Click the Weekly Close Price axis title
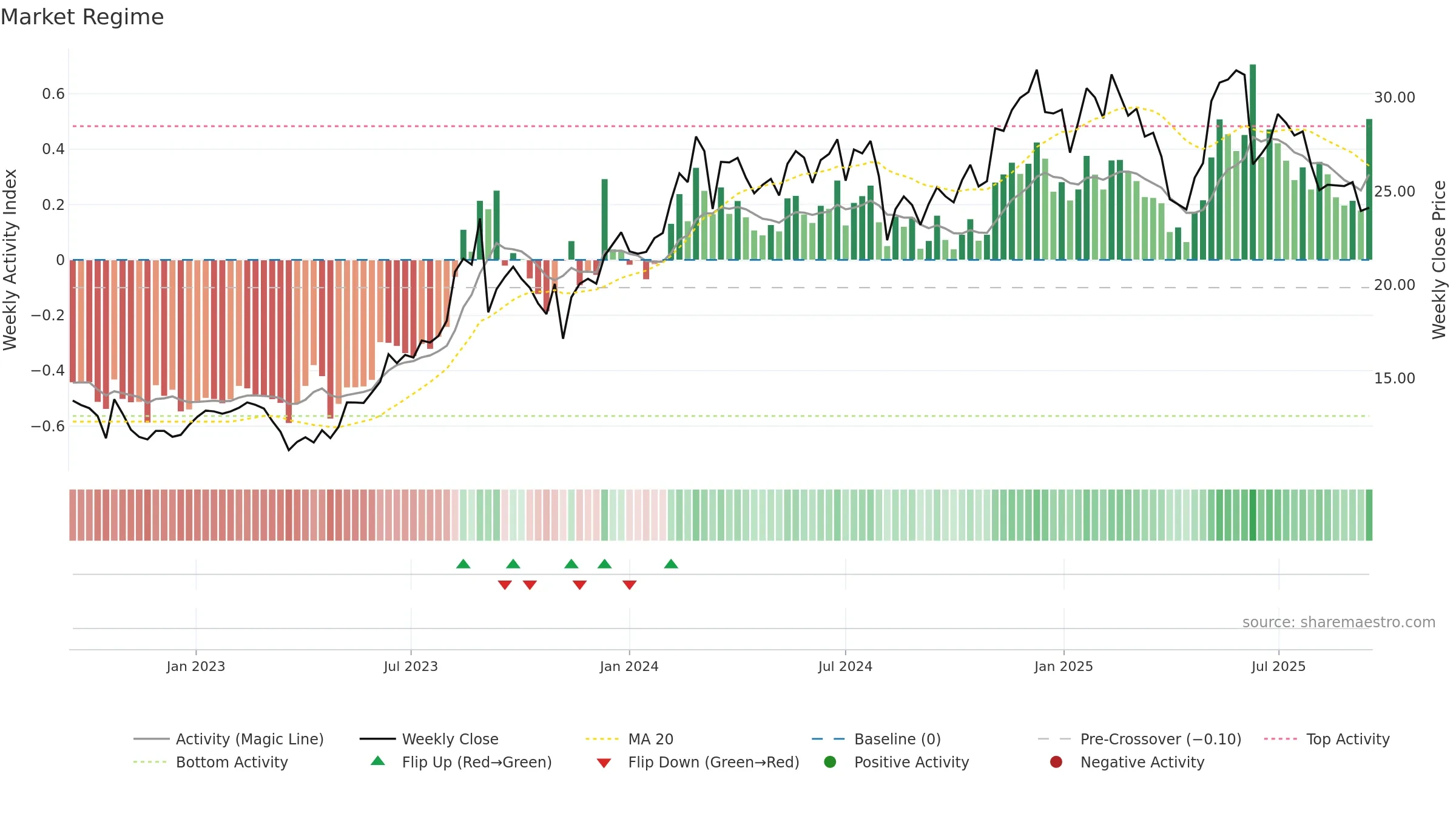 click(1439, 260)
